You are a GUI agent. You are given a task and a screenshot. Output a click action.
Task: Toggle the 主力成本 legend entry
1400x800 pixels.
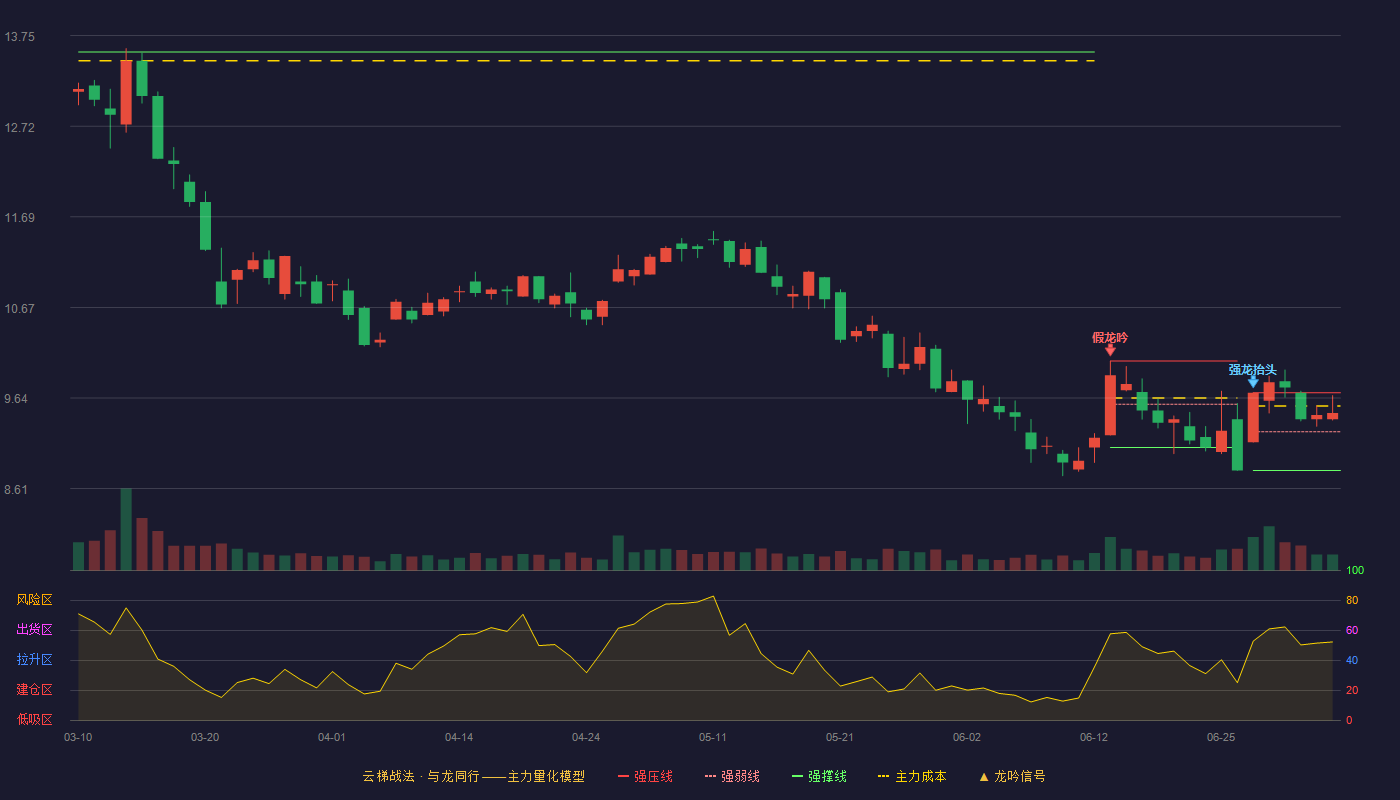click(912, 776)
